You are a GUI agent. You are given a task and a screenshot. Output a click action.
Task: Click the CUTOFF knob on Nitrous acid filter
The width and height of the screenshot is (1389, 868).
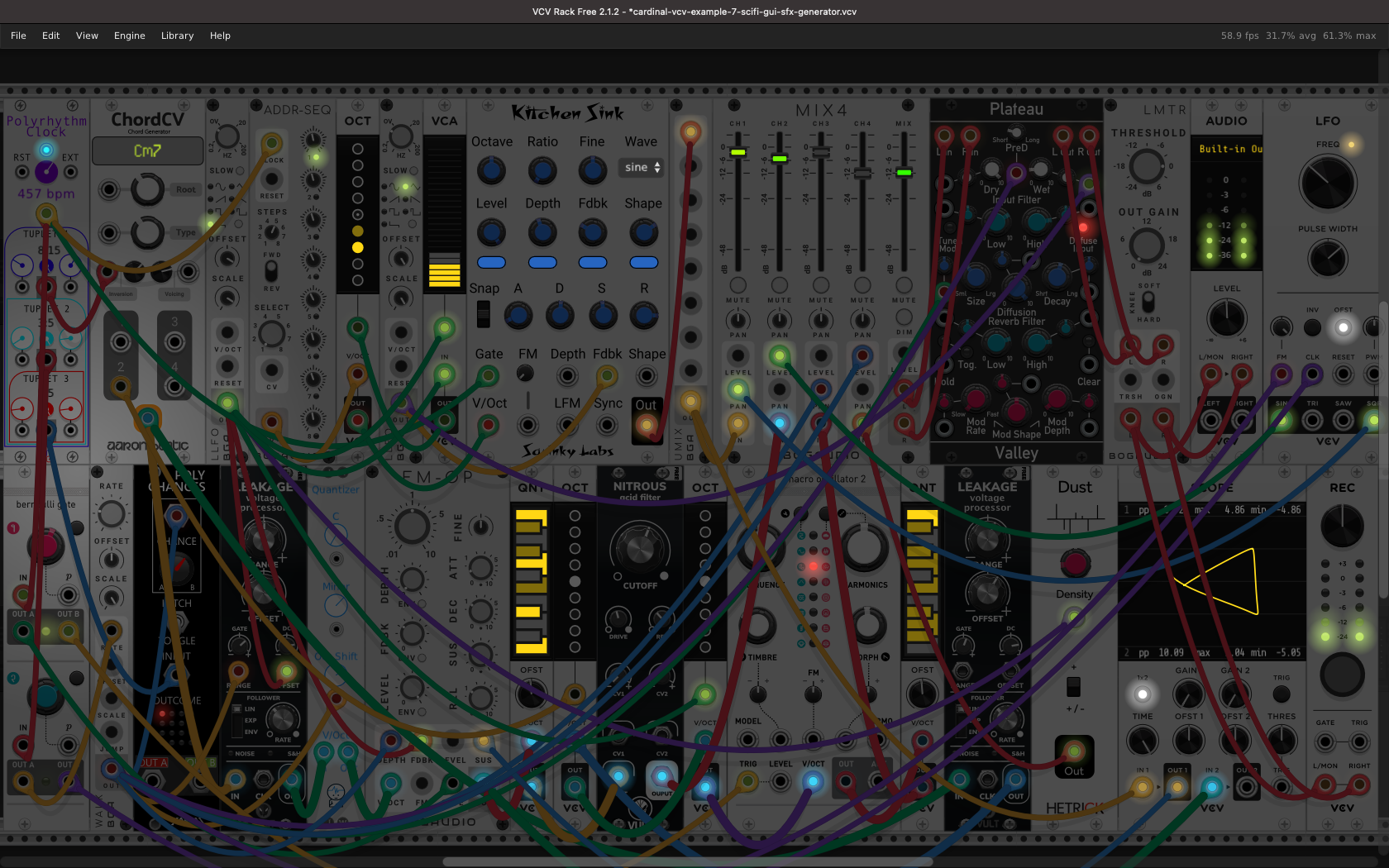640,548
